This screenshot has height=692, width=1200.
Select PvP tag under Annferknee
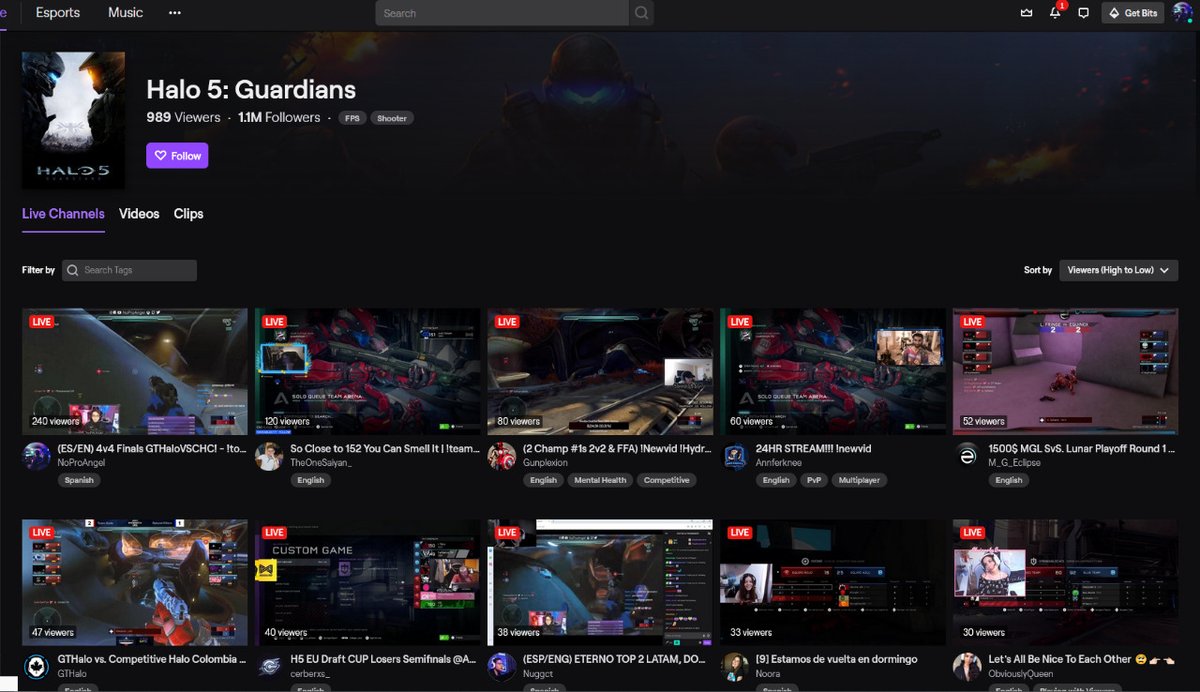(813, 480)
